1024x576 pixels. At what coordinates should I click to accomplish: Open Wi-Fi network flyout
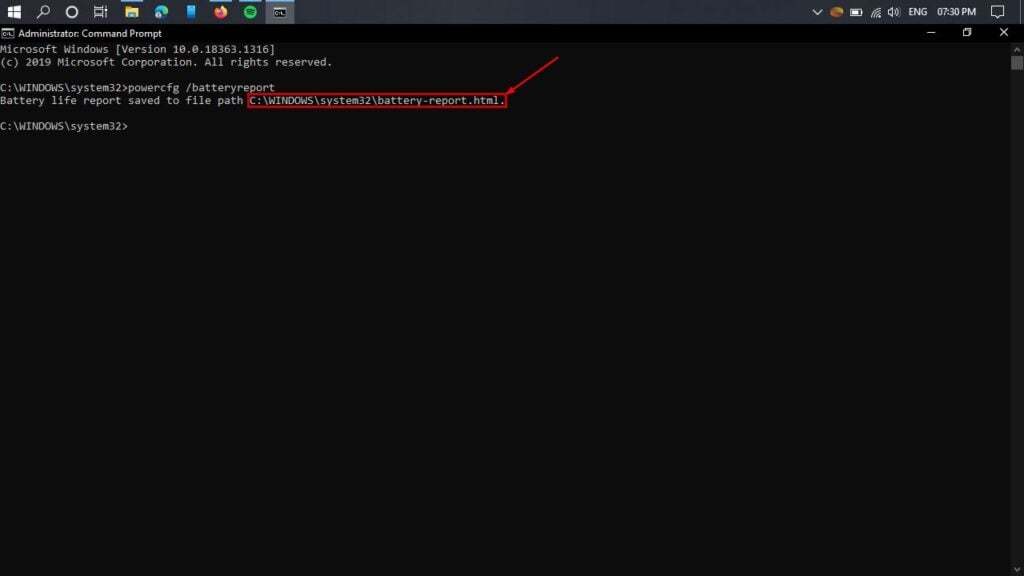click(876, 12)
